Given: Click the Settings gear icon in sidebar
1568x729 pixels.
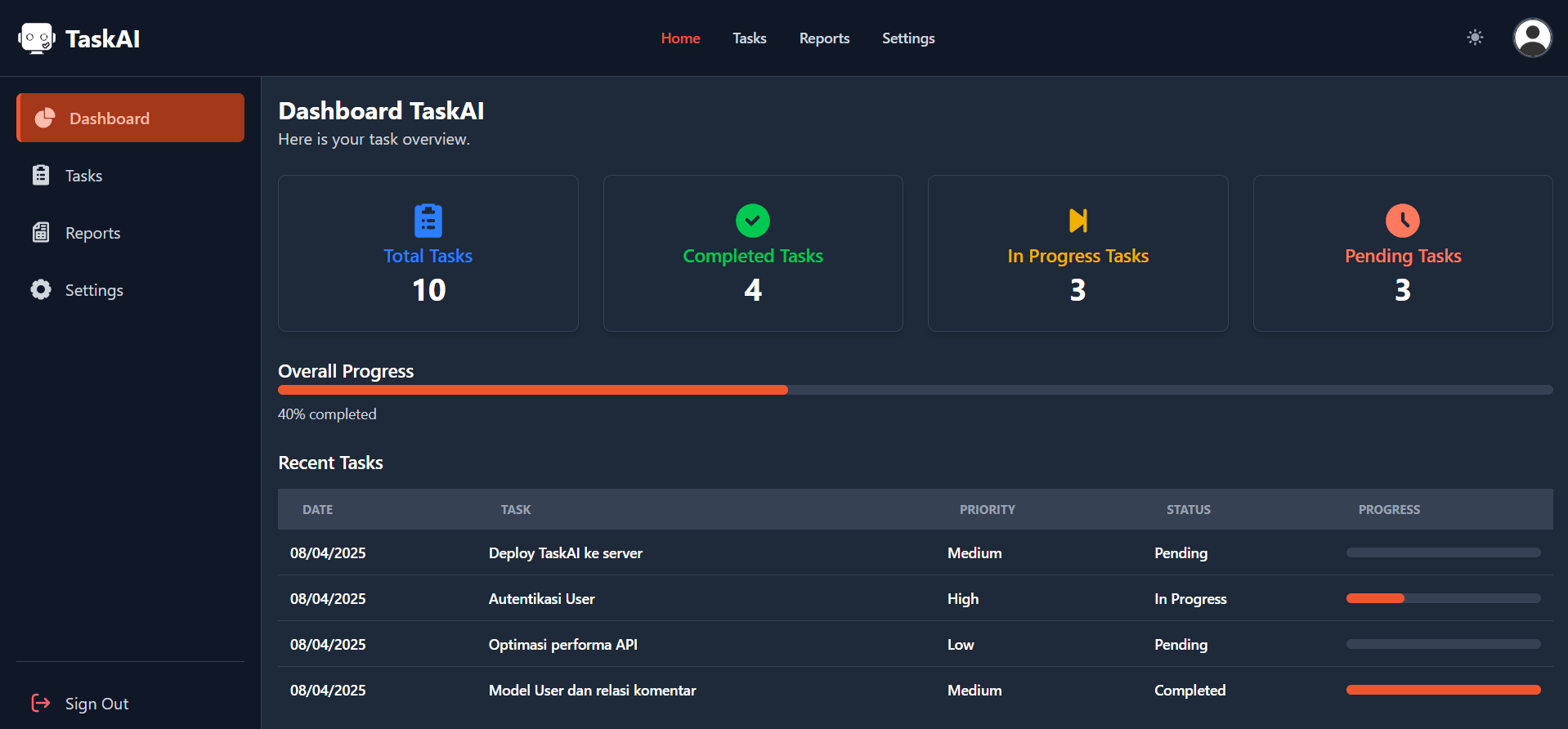Looking at the screenshot, I should 41,290.
